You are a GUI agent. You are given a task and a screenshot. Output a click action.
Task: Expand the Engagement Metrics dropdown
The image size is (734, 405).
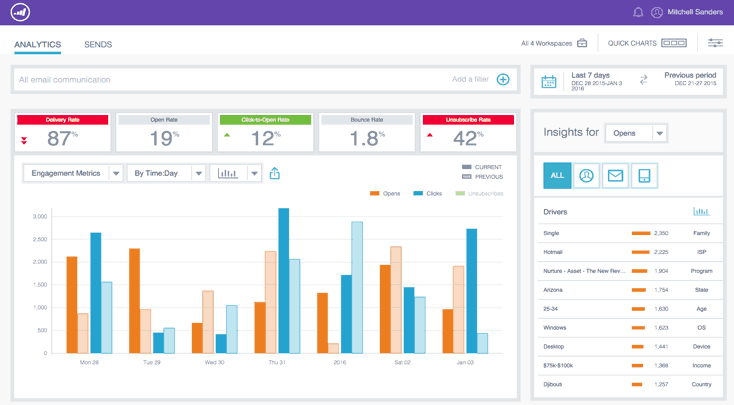[x=73, y=173]
